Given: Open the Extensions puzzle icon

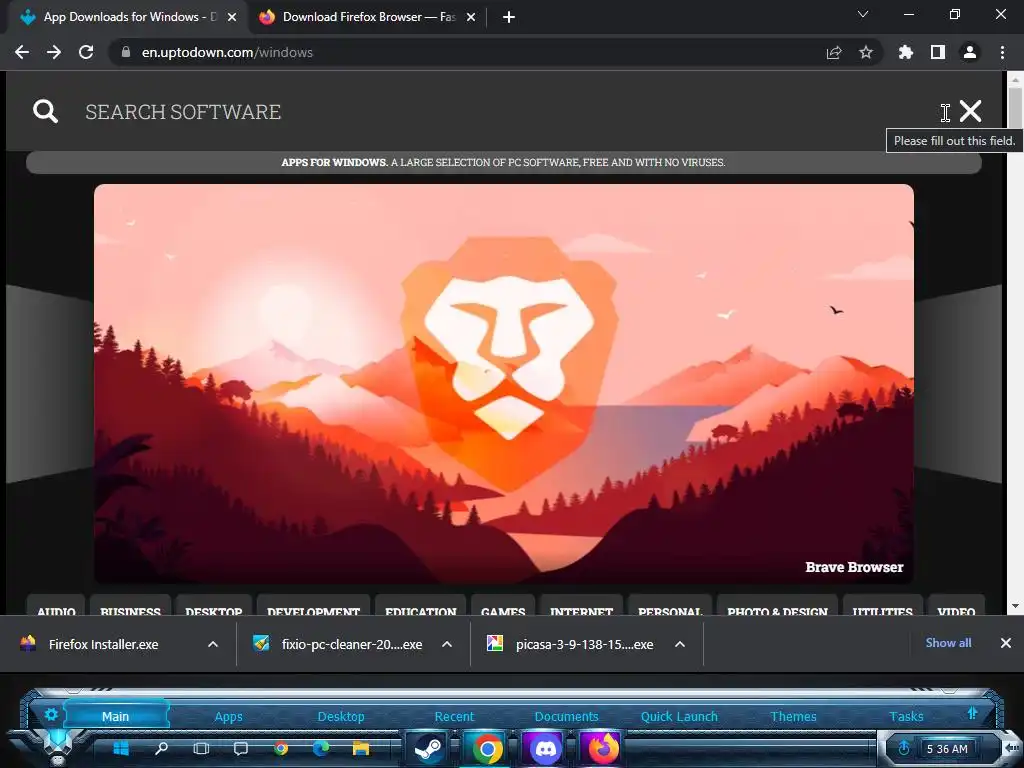Looking at the screenshot, I should coord(906,52).
